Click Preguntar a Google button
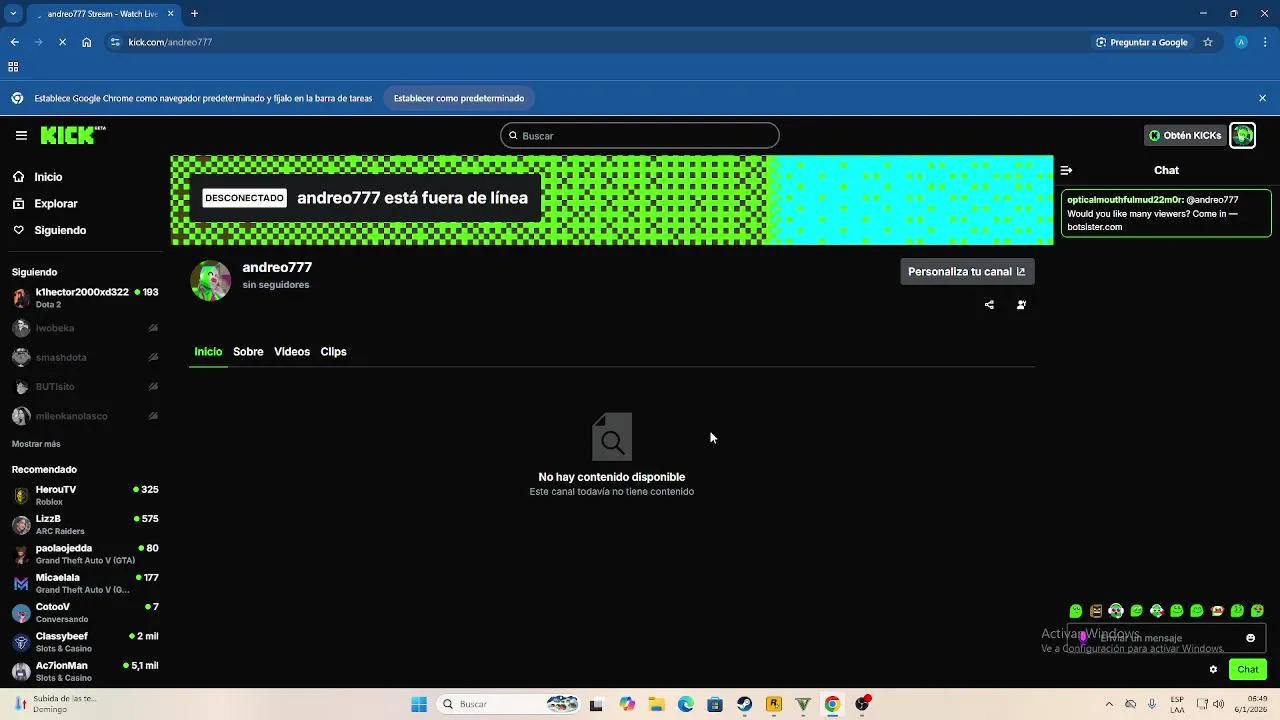The image size is (1280, 720). coord(1142,42)
